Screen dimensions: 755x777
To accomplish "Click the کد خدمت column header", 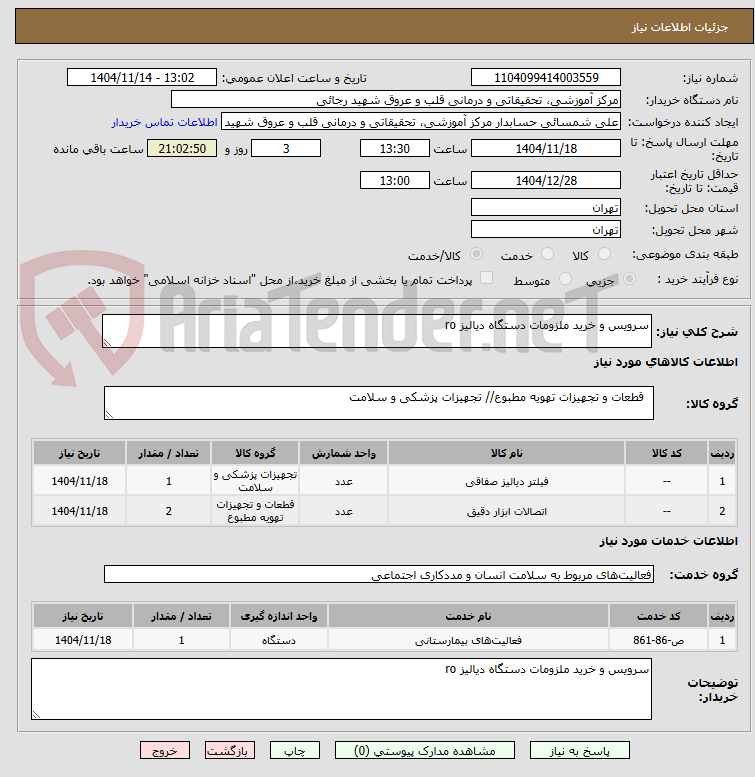I will click(658, 616).
